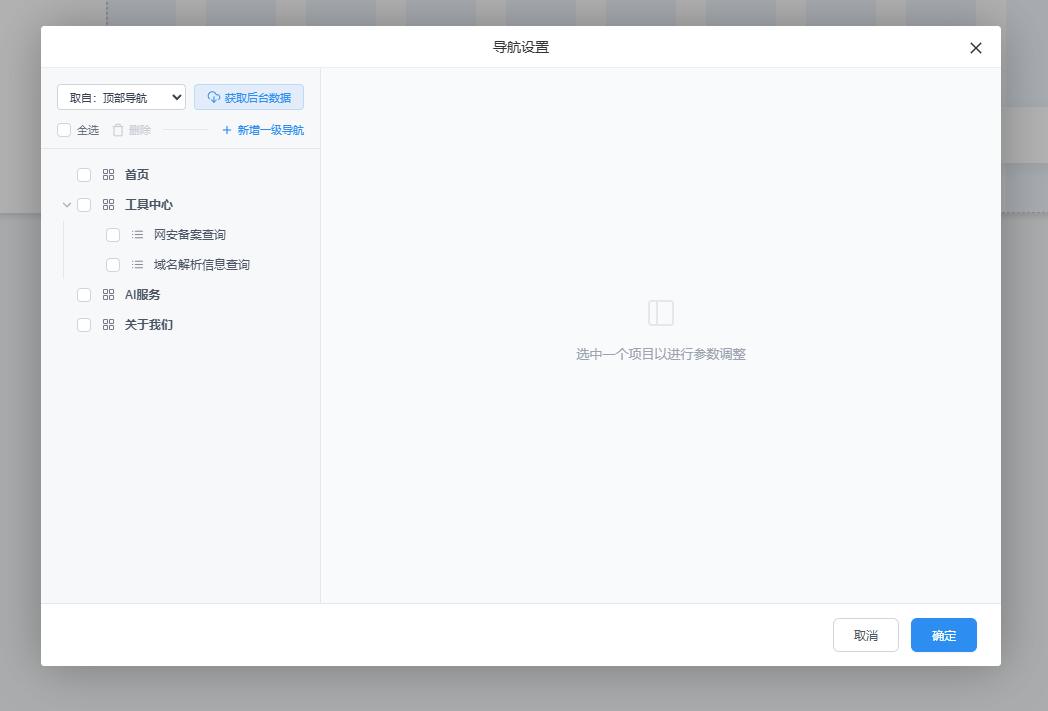The width and height of the screenshot is (1048, 711).
Task: Confirm with the 确定 button
Action: point(943,635)
